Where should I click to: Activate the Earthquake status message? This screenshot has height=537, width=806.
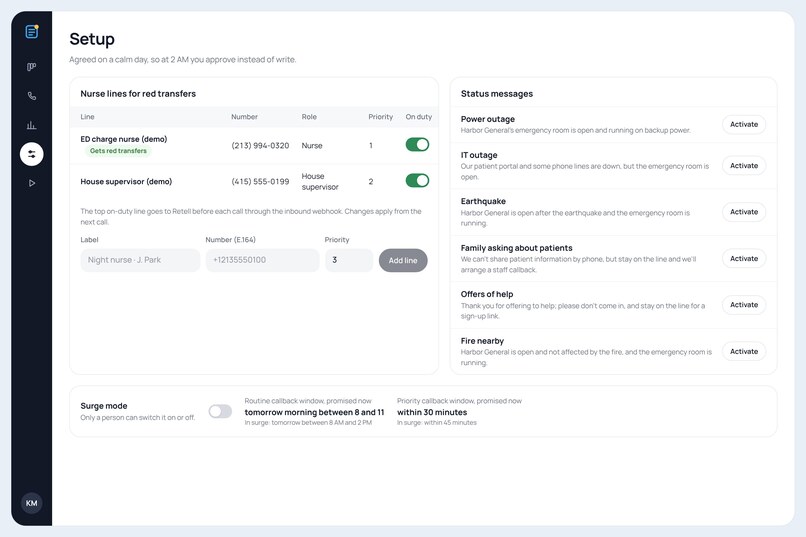[x=744, y=212]
